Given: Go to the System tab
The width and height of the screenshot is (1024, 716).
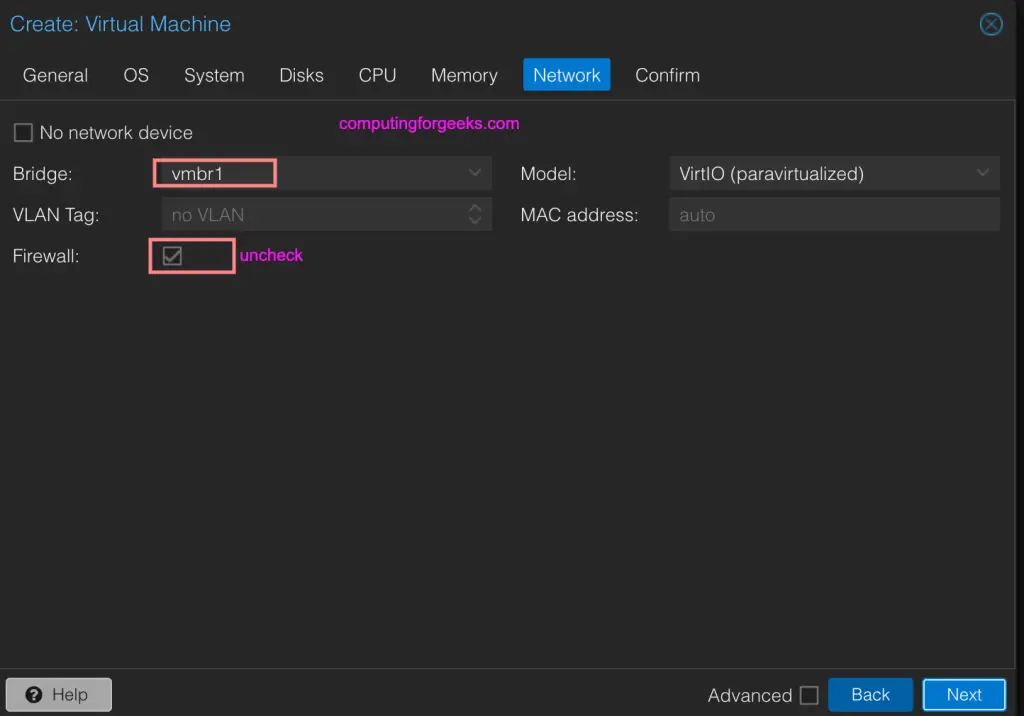Looking at the screenshot, I should click(214, 75).
